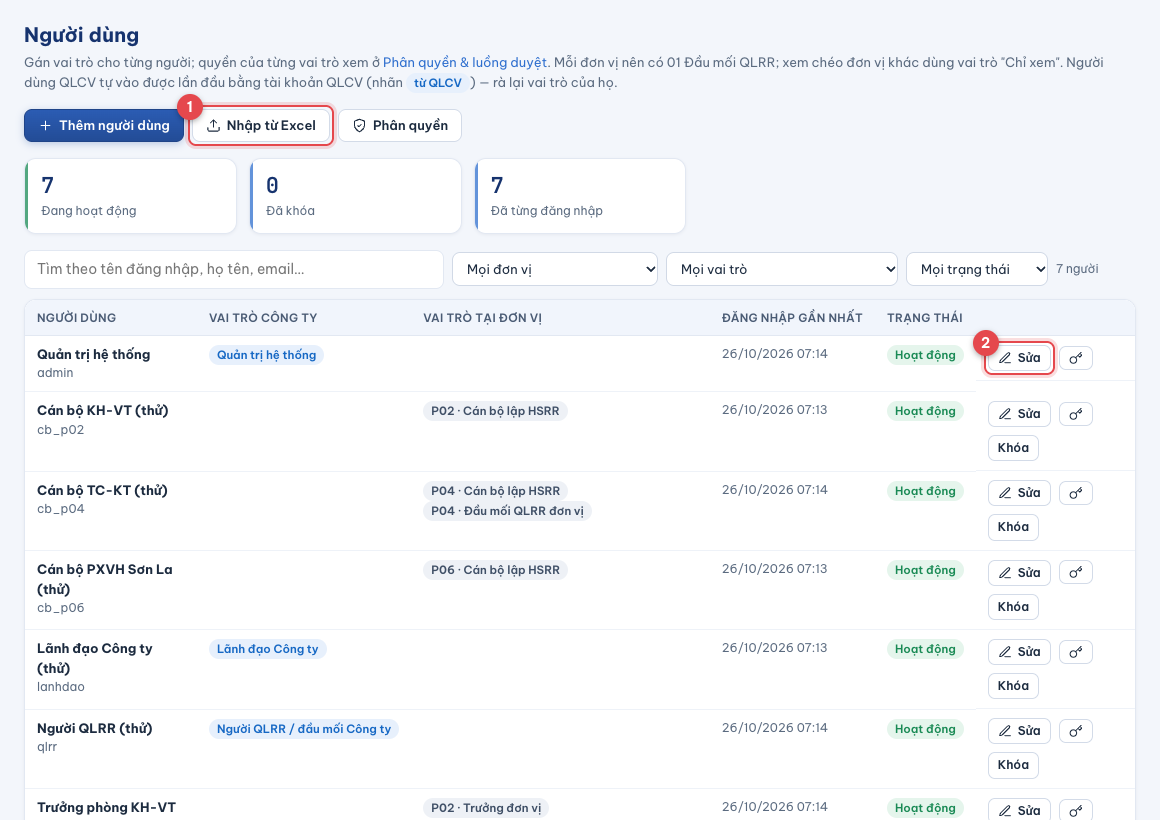Screen dimensions: 1160x820
Task: Click Sửa for user cb_p02
Action: pos(1019,414)
